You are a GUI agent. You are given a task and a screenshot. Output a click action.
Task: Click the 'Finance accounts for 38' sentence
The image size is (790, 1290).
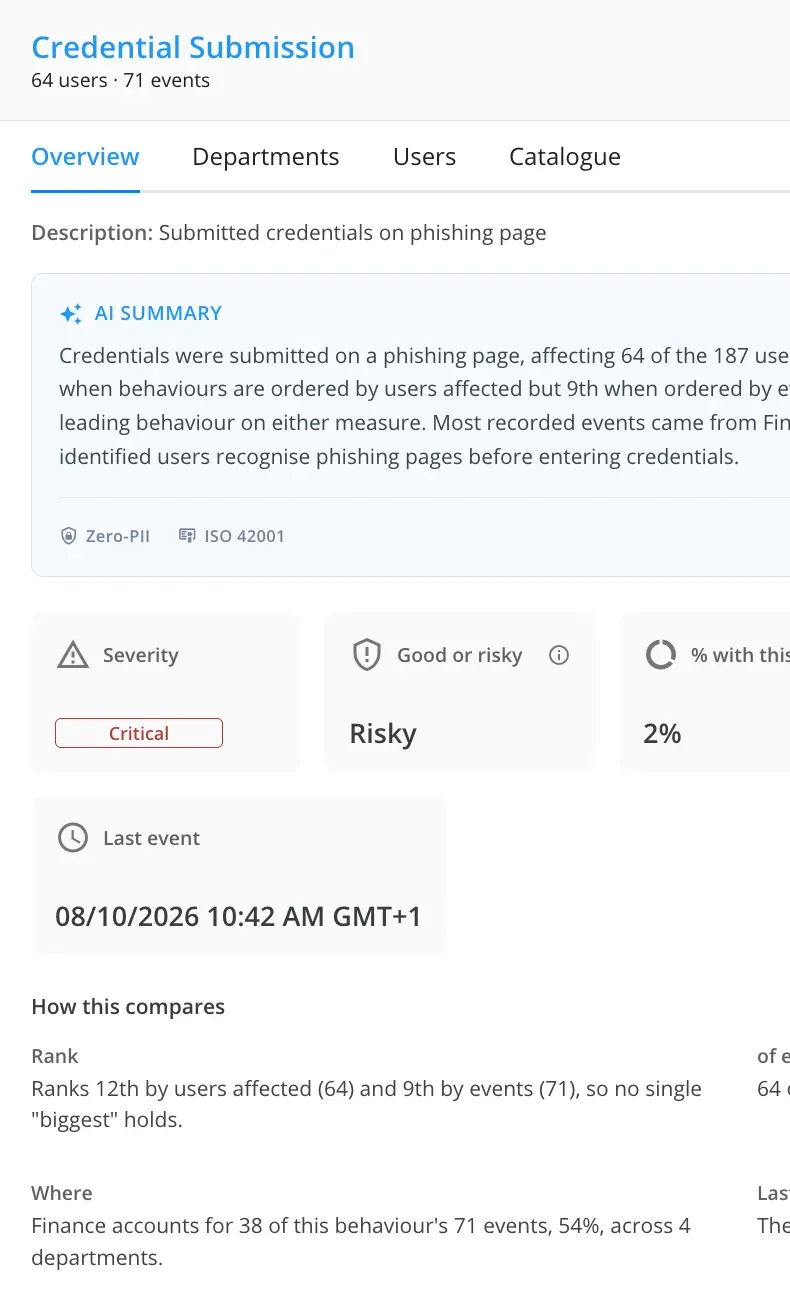pos(361,1241)
